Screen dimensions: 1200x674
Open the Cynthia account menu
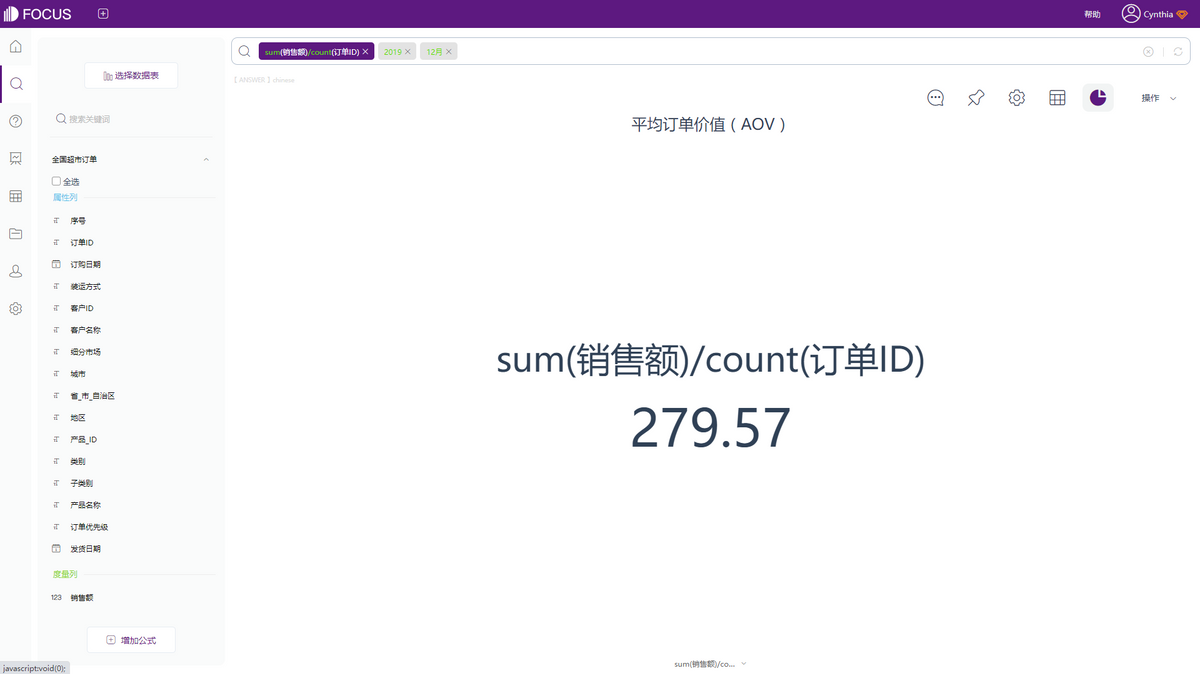(x=1152, y=13)
